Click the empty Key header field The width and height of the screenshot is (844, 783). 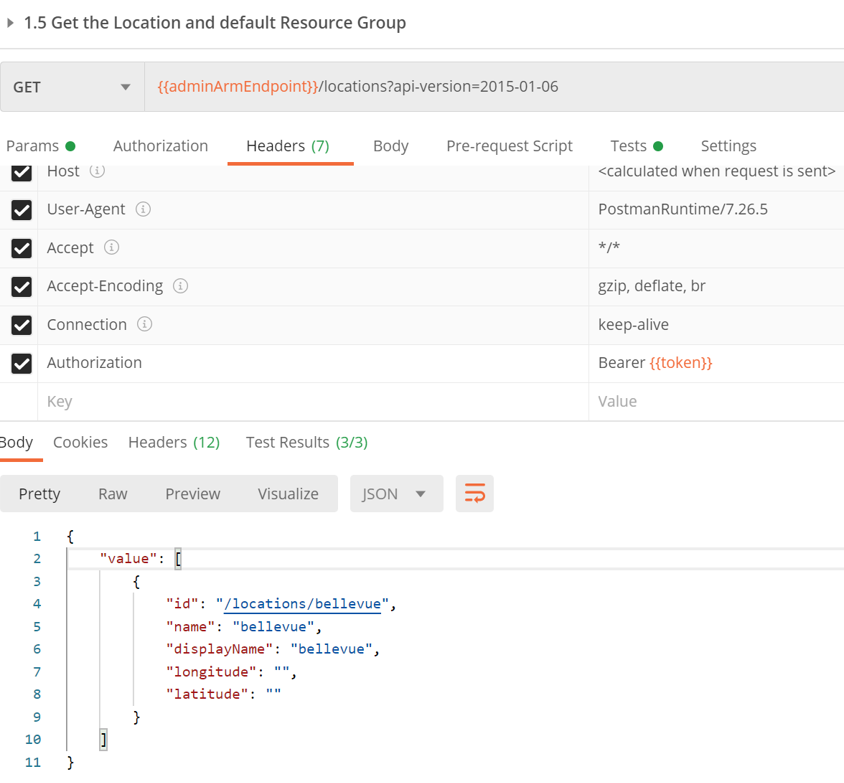click(313, 401)
